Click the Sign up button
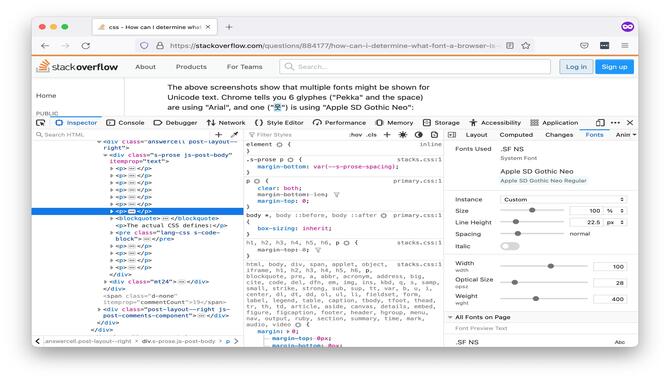This screenshot has width=670, height=380. (614, 67)
